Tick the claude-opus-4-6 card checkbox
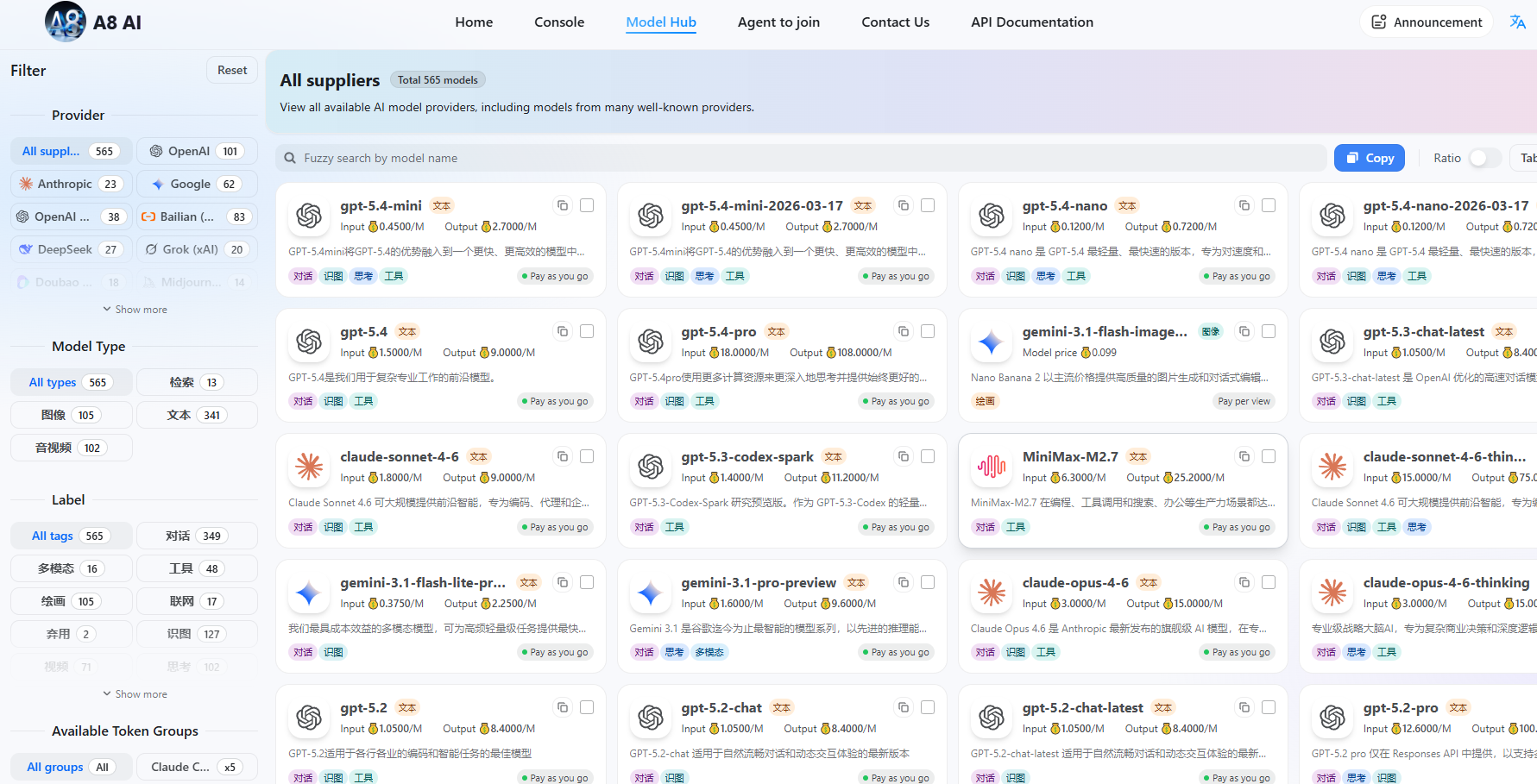1537x784 pixels. (x=1269, y=582)
